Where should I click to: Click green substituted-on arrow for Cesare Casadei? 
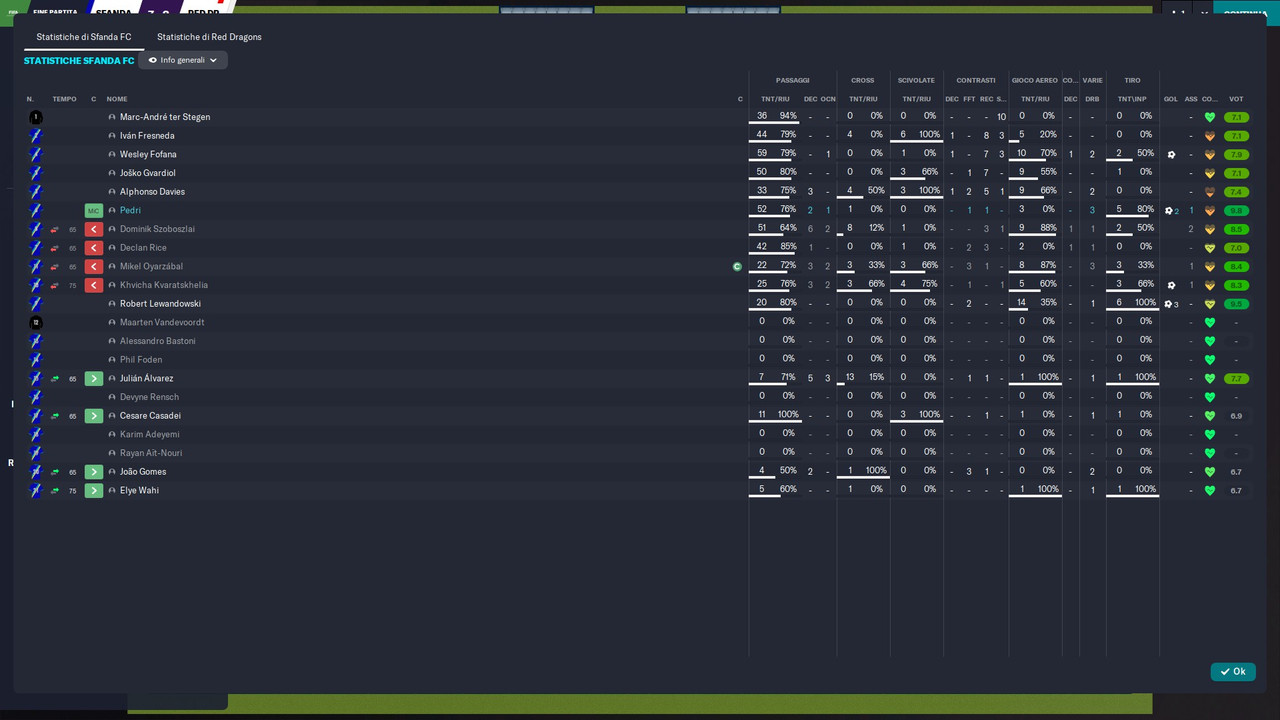94,416
